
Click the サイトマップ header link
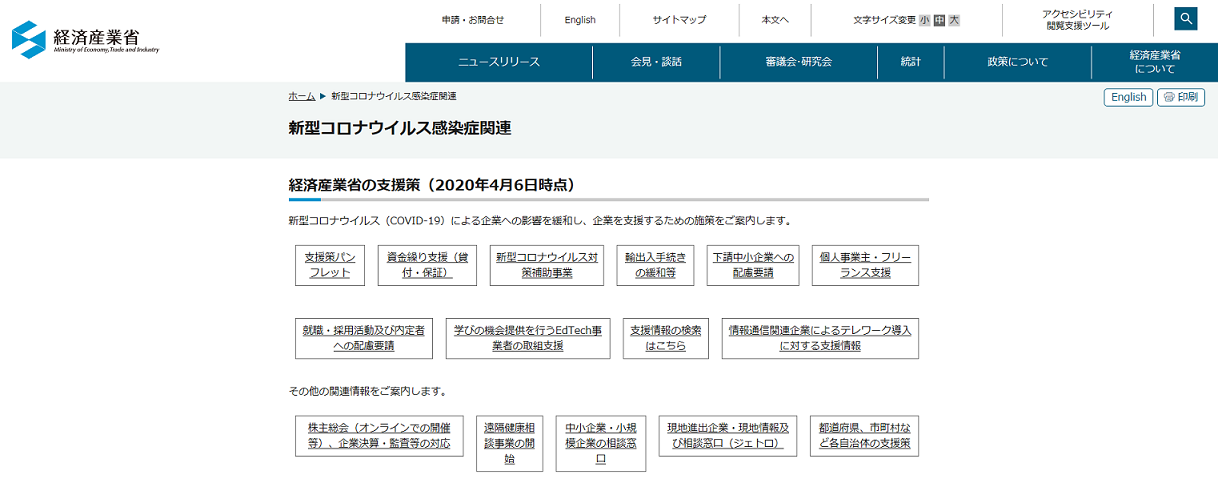point(679,20)
